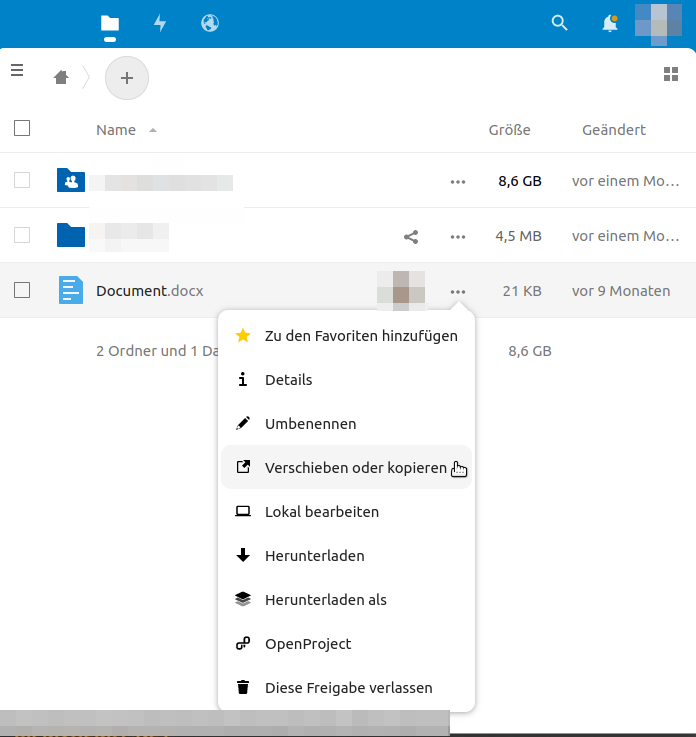Check the first shared folder checkbox
This screenshot has height=737, width=696.
(22, 180)
